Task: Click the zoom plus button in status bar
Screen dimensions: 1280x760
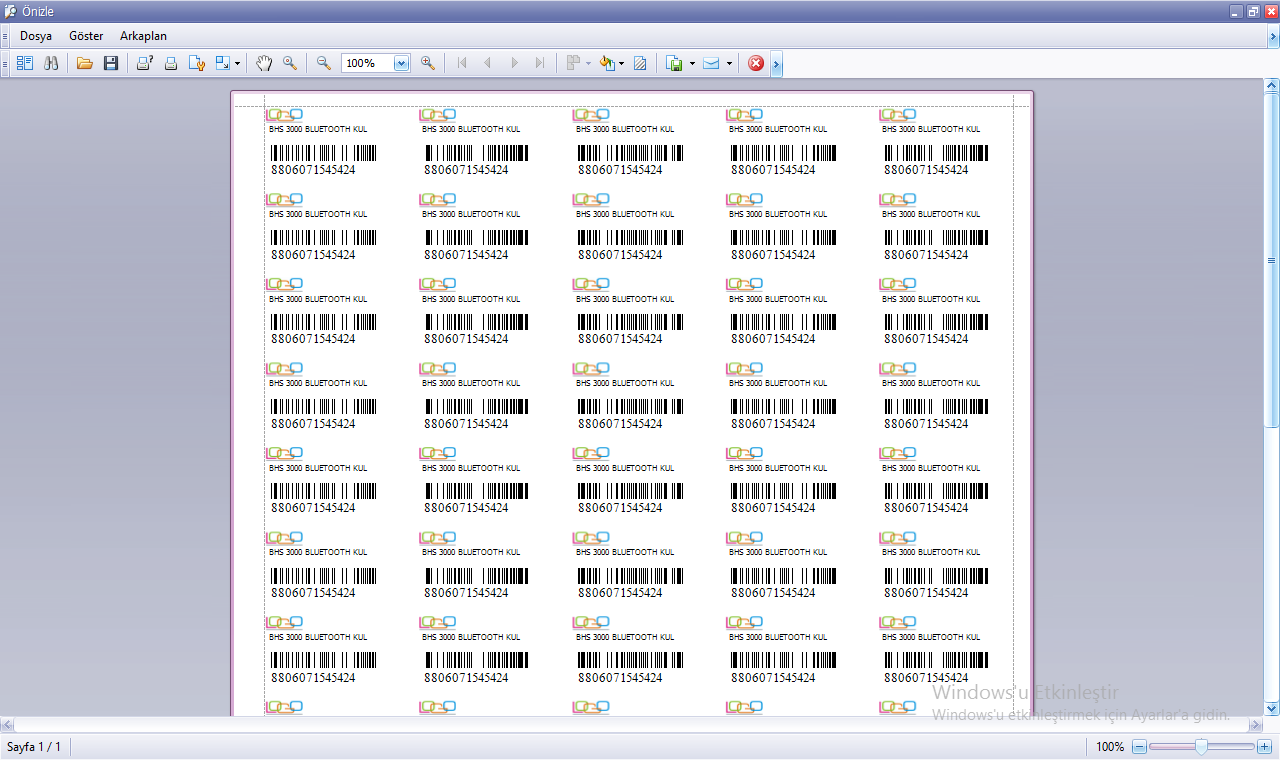Action: [x=1265, y=746]
